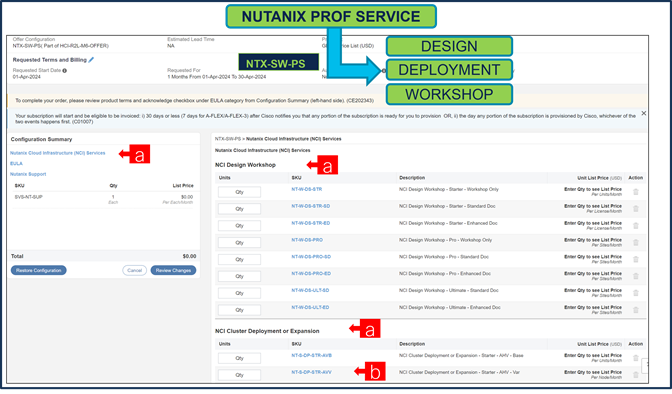This screenshot has height=394, width=672.
Task: Click the Cancel button
Action: tap(135, 271)
